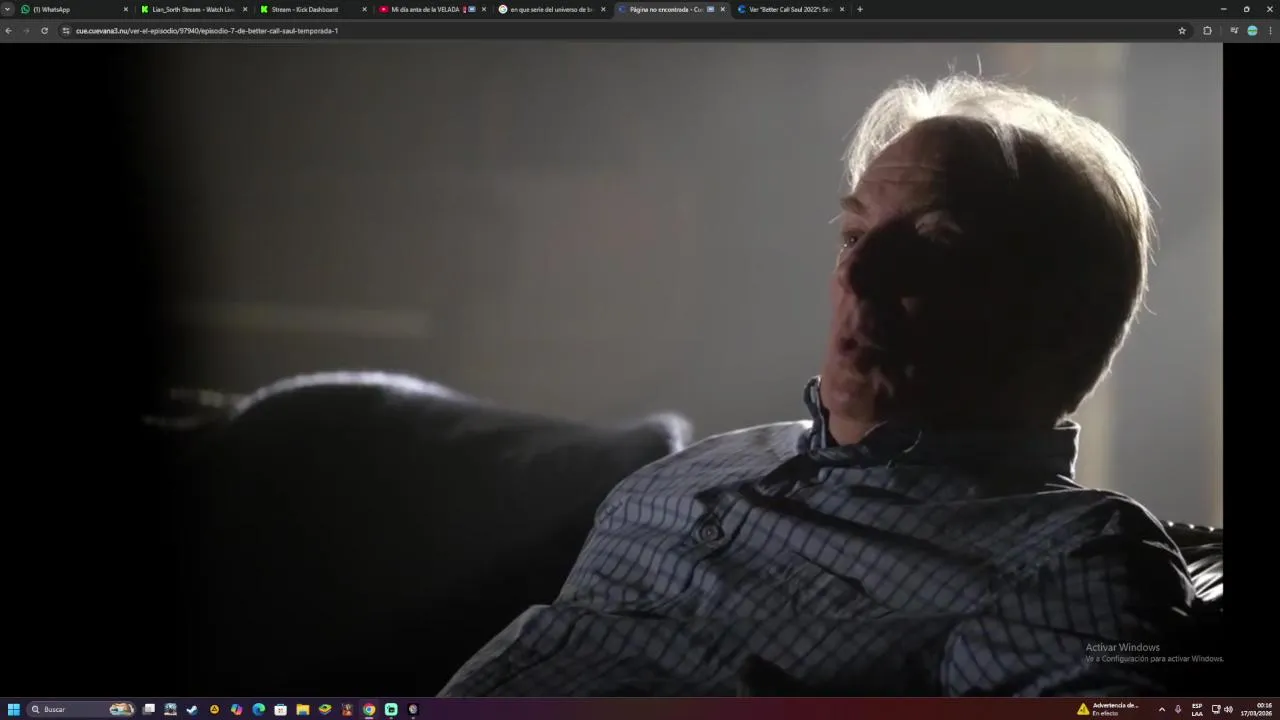This screenshot has width=1280, height=720.
Task: Open the browser extensions menu
Action: (1207, 31)
